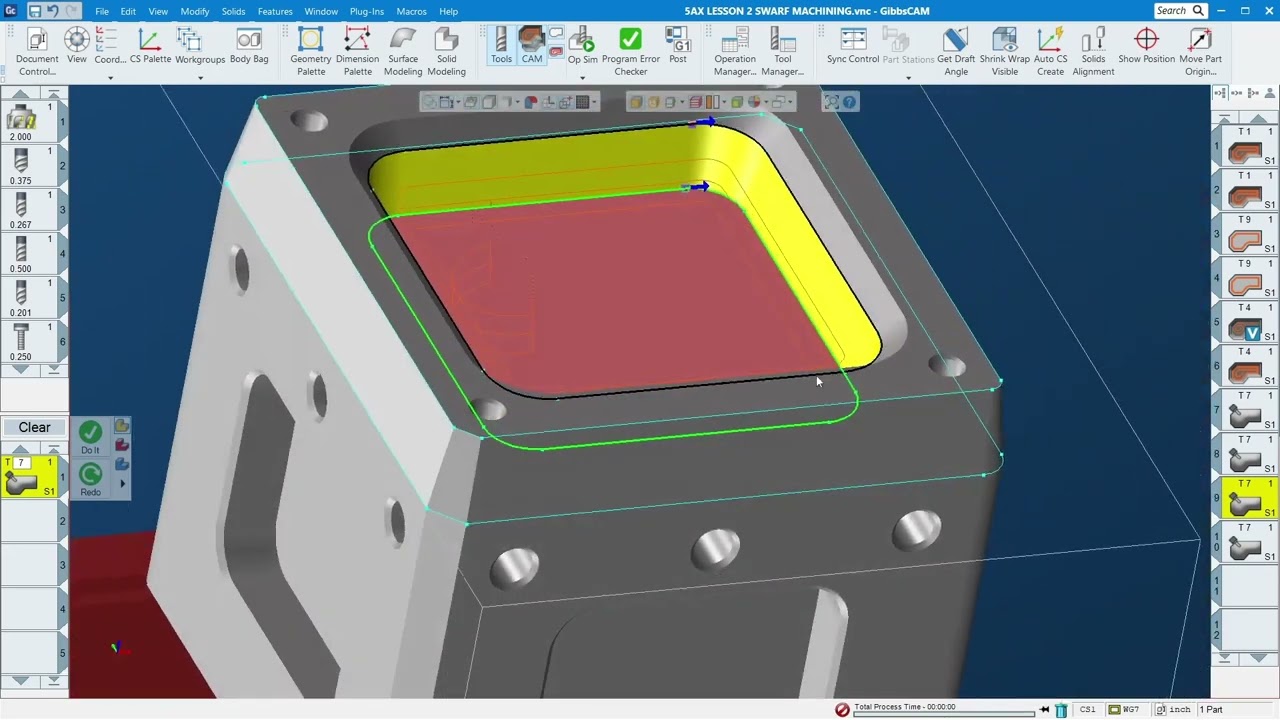Expand Workgroups dropdown arrow

[x=200, y=77]
